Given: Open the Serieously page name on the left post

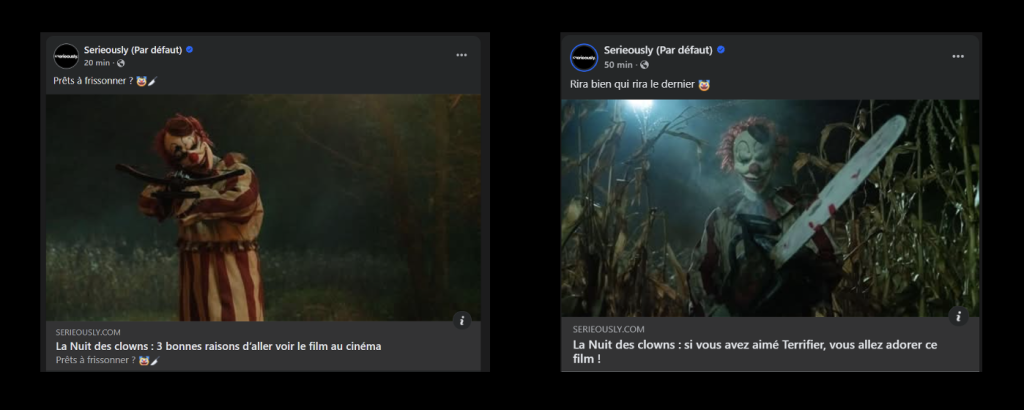Looking at the screenshot, I should click(132, 49).
